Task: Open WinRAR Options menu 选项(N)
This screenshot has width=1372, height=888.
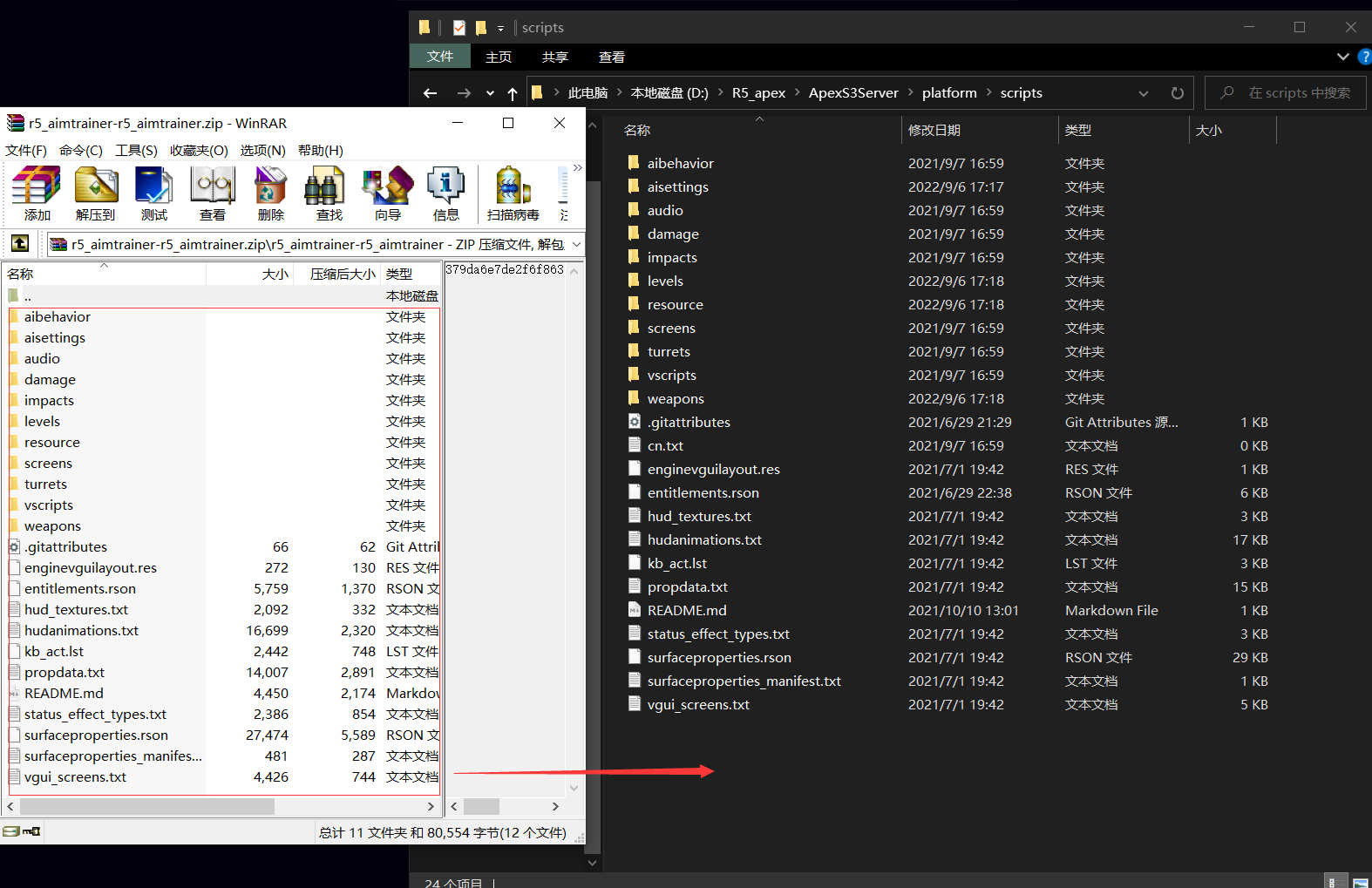Action: coord(262,151)
